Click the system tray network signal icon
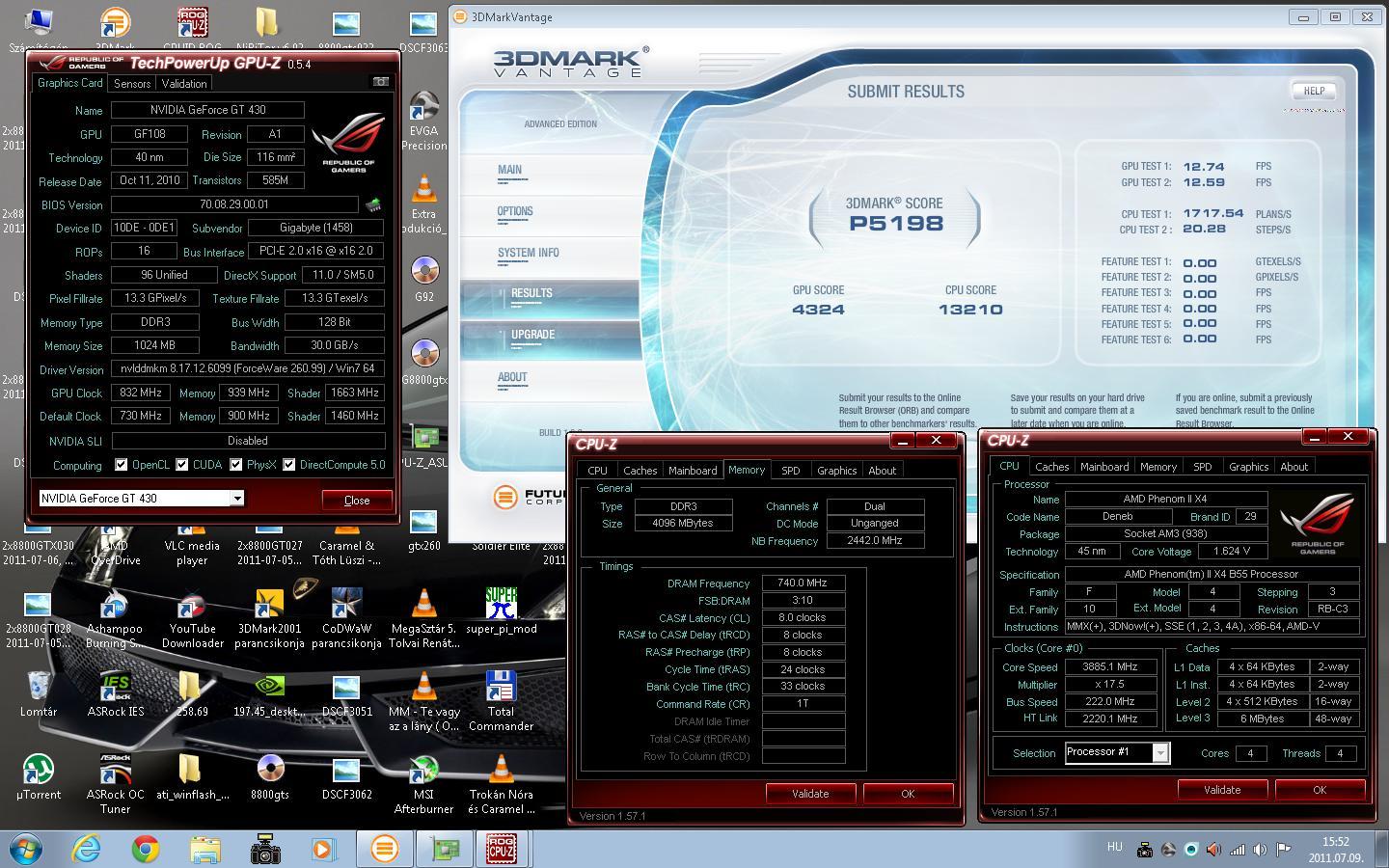 pyautogui.click(x=1237, y=850)
